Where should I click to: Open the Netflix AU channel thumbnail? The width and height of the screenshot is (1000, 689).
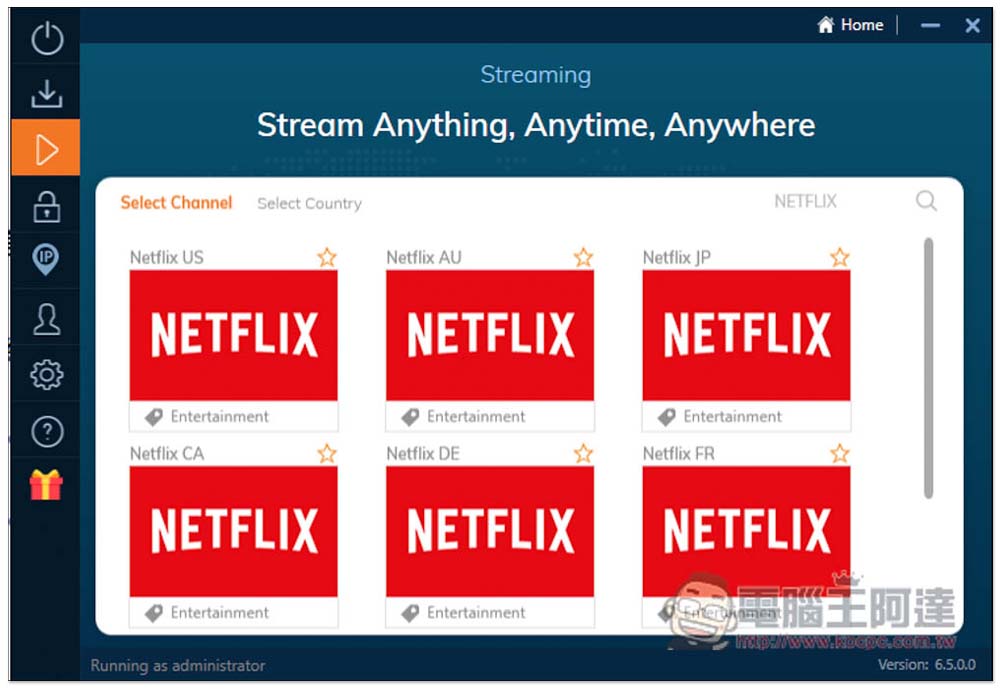490,336
